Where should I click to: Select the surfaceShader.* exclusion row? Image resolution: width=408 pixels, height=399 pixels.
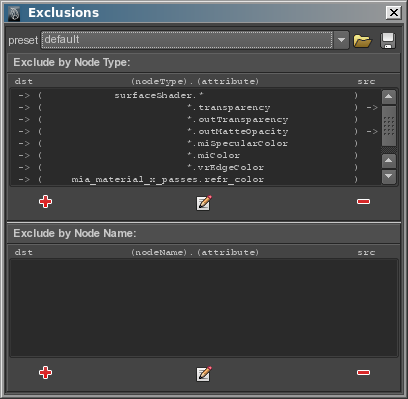click(196, 96)
